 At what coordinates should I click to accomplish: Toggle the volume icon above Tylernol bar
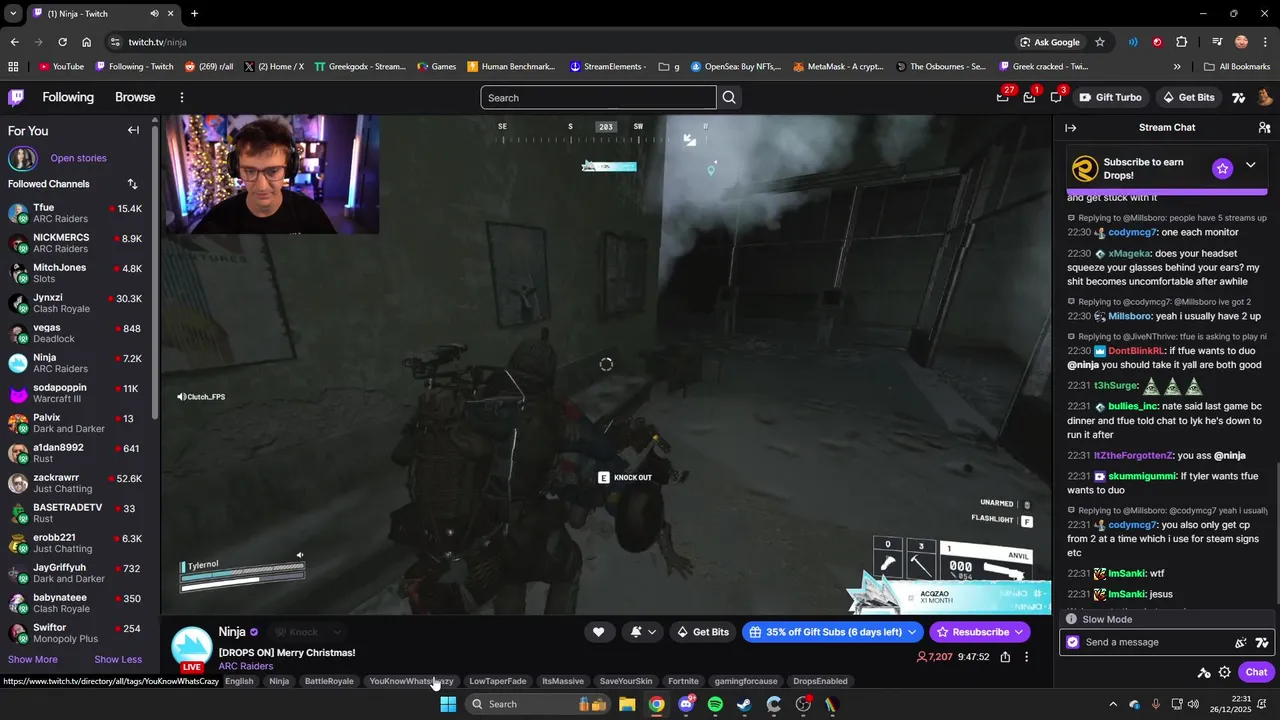(299, 555)
